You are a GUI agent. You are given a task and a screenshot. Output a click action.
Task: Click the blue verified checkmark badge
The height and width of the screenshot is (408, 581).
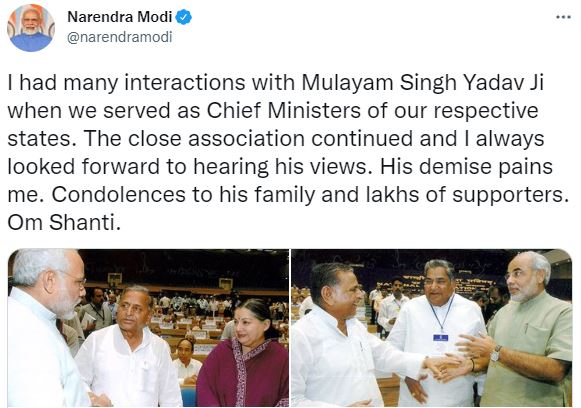183,17
